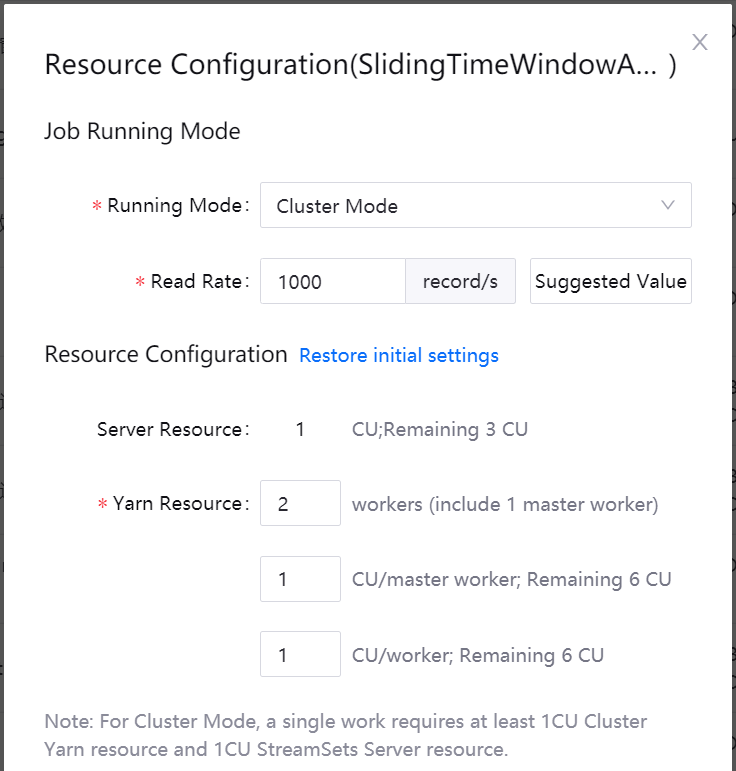The width and height of the screenshot is (736, 771).
Task: Click the chevron arrow in Running Mode
Action: point(668,206)
